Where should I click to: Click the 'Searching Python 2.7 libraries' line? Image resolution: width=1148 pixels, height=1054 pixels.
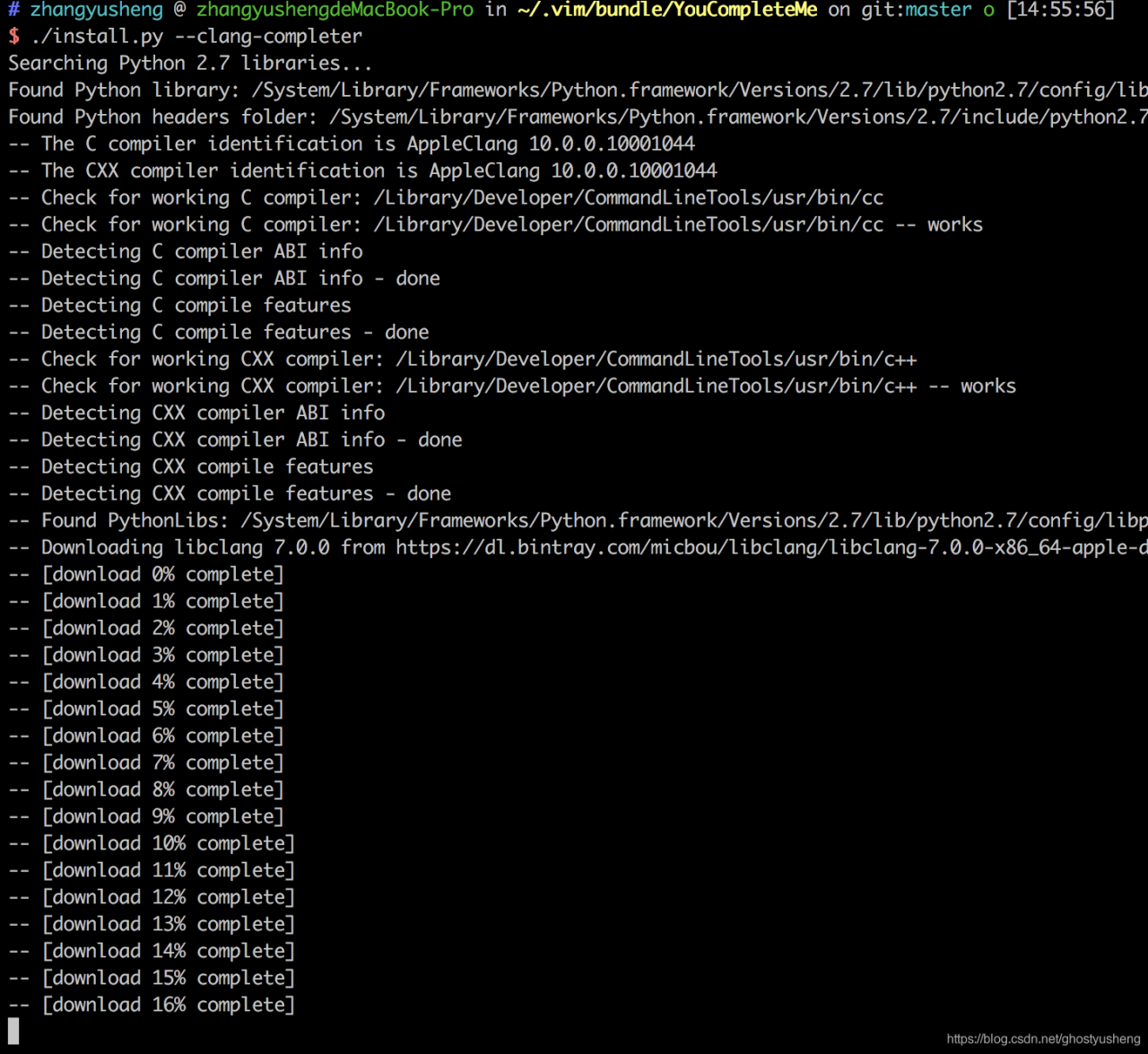(190, 64)
